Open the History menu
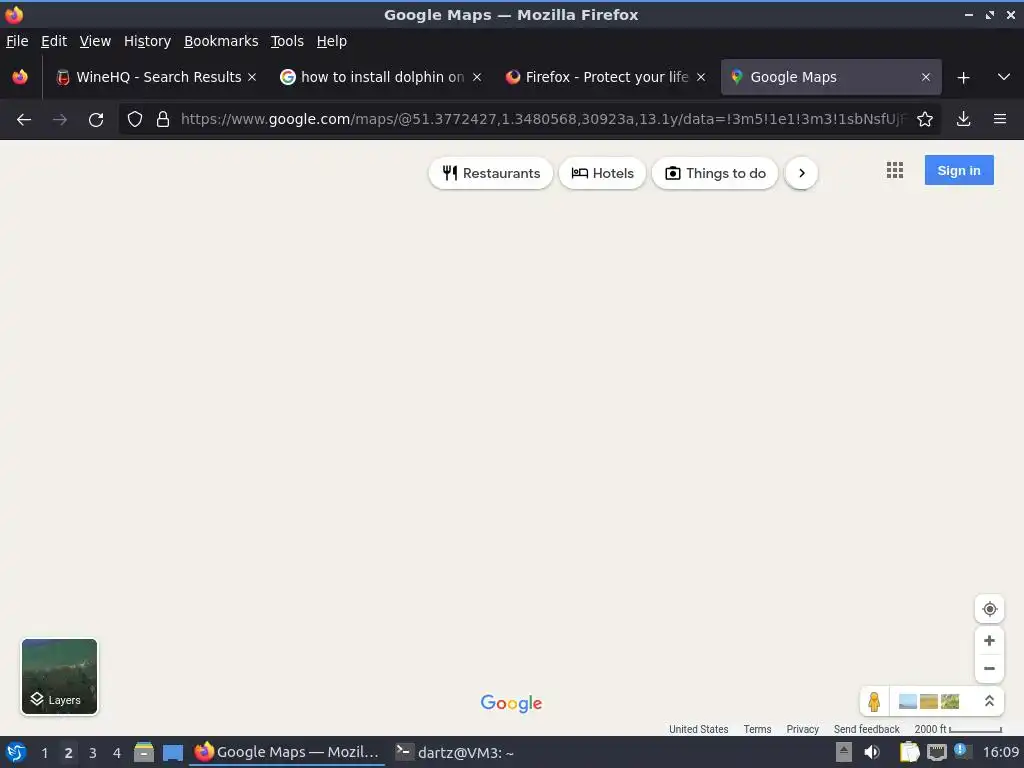 [x=147, y=41]
